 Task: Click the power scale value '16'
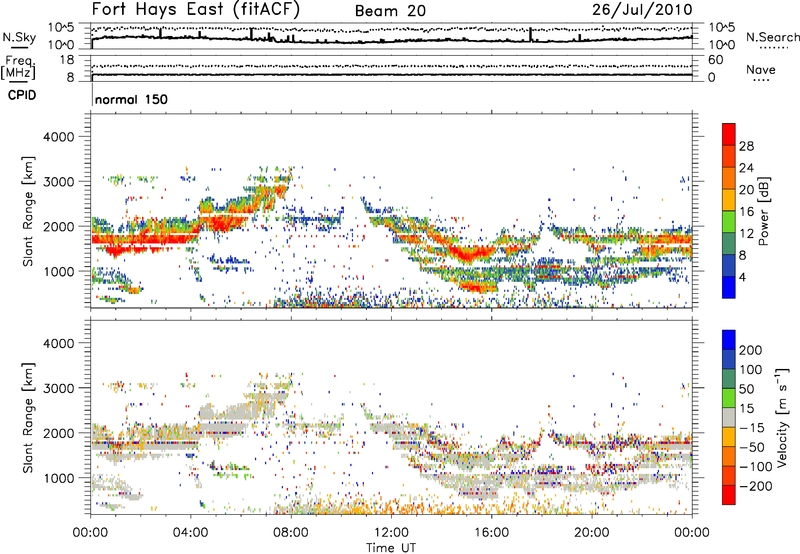[x=746, y=212]
